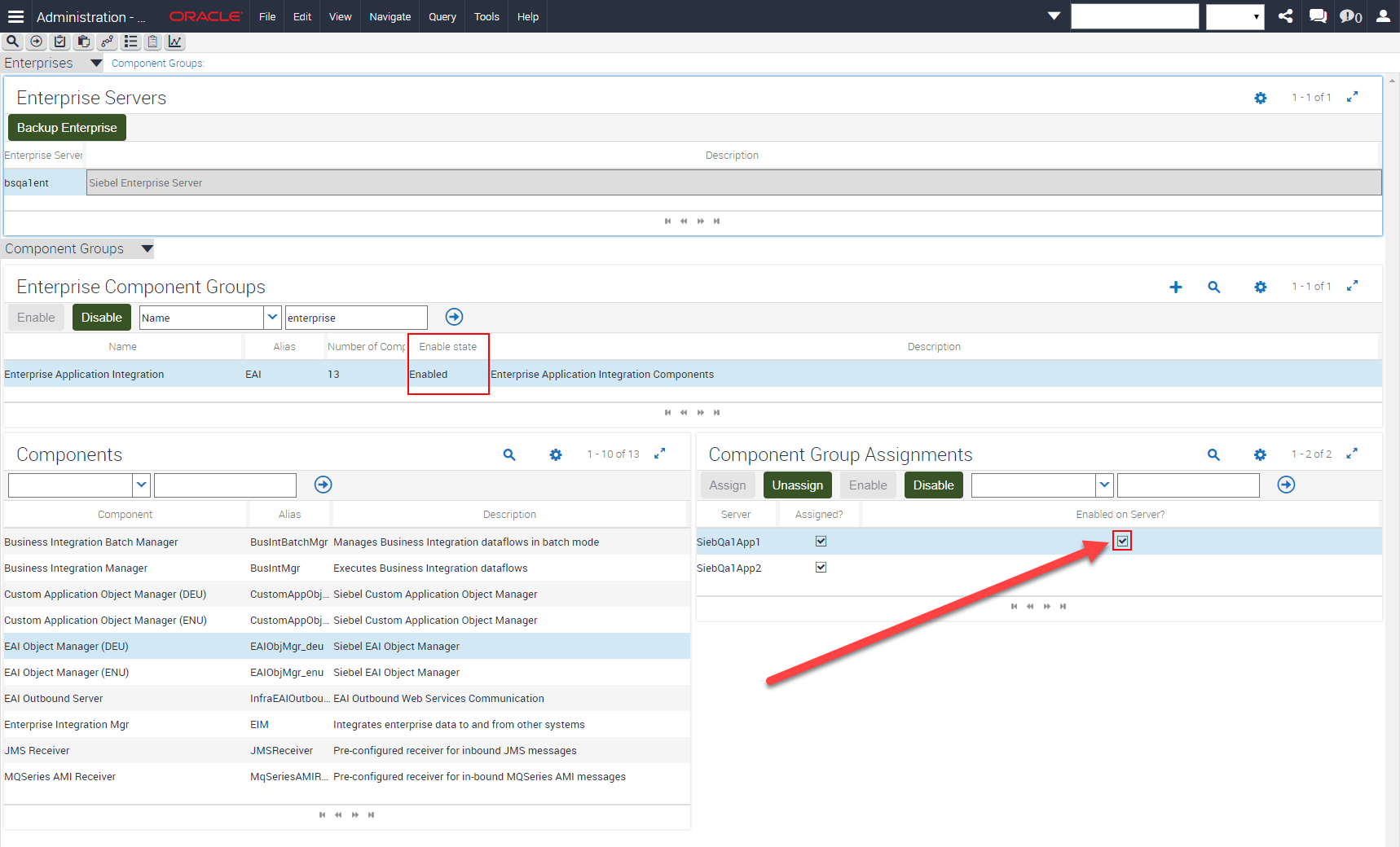1400x847 pixels.
Task: Click the plus icon to add a component group
Action: 1176,287
